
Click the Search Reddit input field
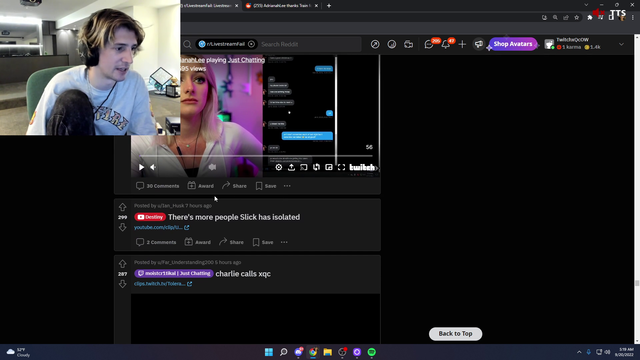pos(310,44)
